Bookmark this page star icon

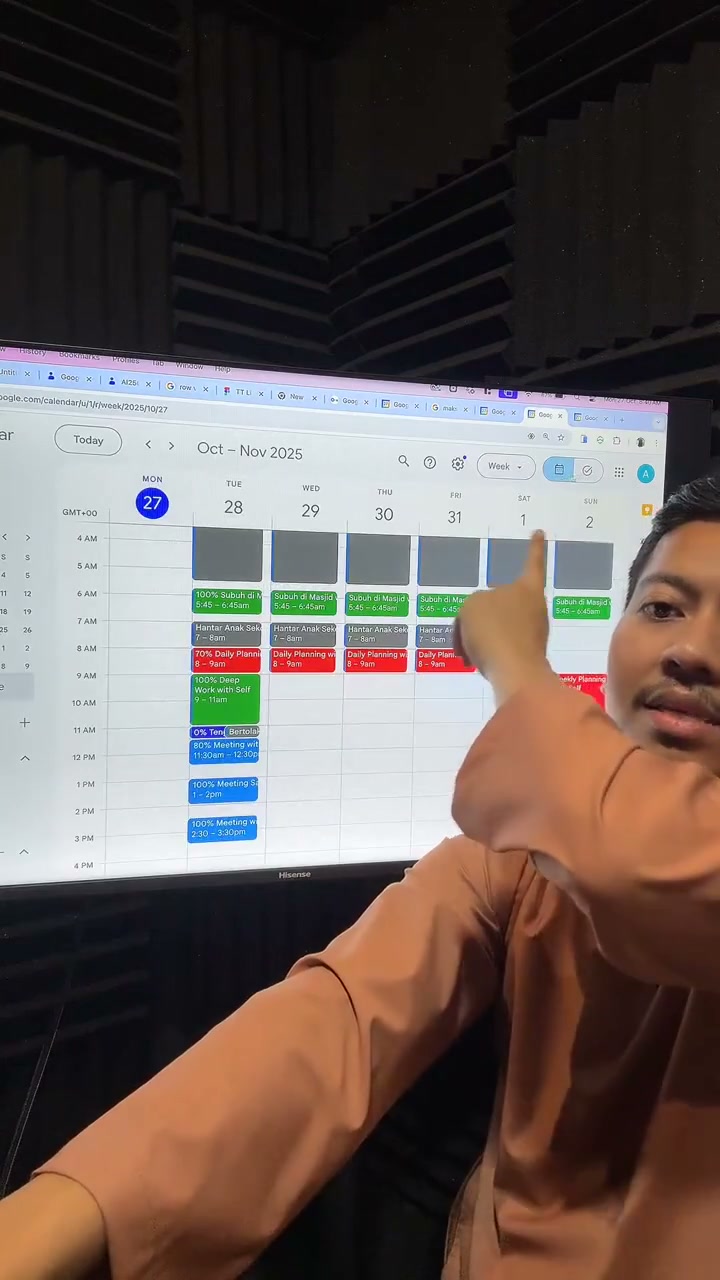[x=560, y=438]
